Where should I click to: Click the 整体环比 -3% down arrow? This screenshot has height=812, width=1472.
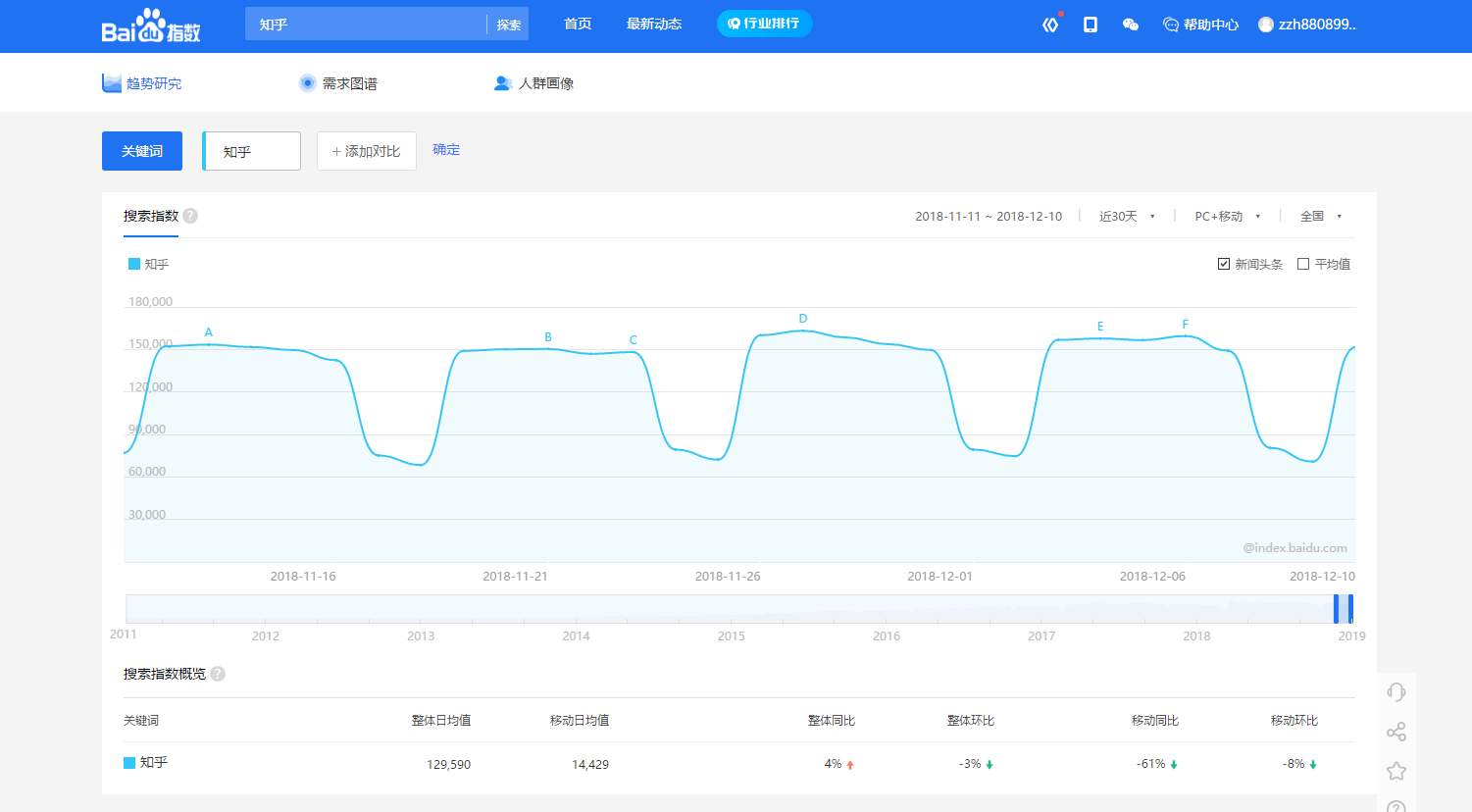pyautogui.click(x=990, y=765)
